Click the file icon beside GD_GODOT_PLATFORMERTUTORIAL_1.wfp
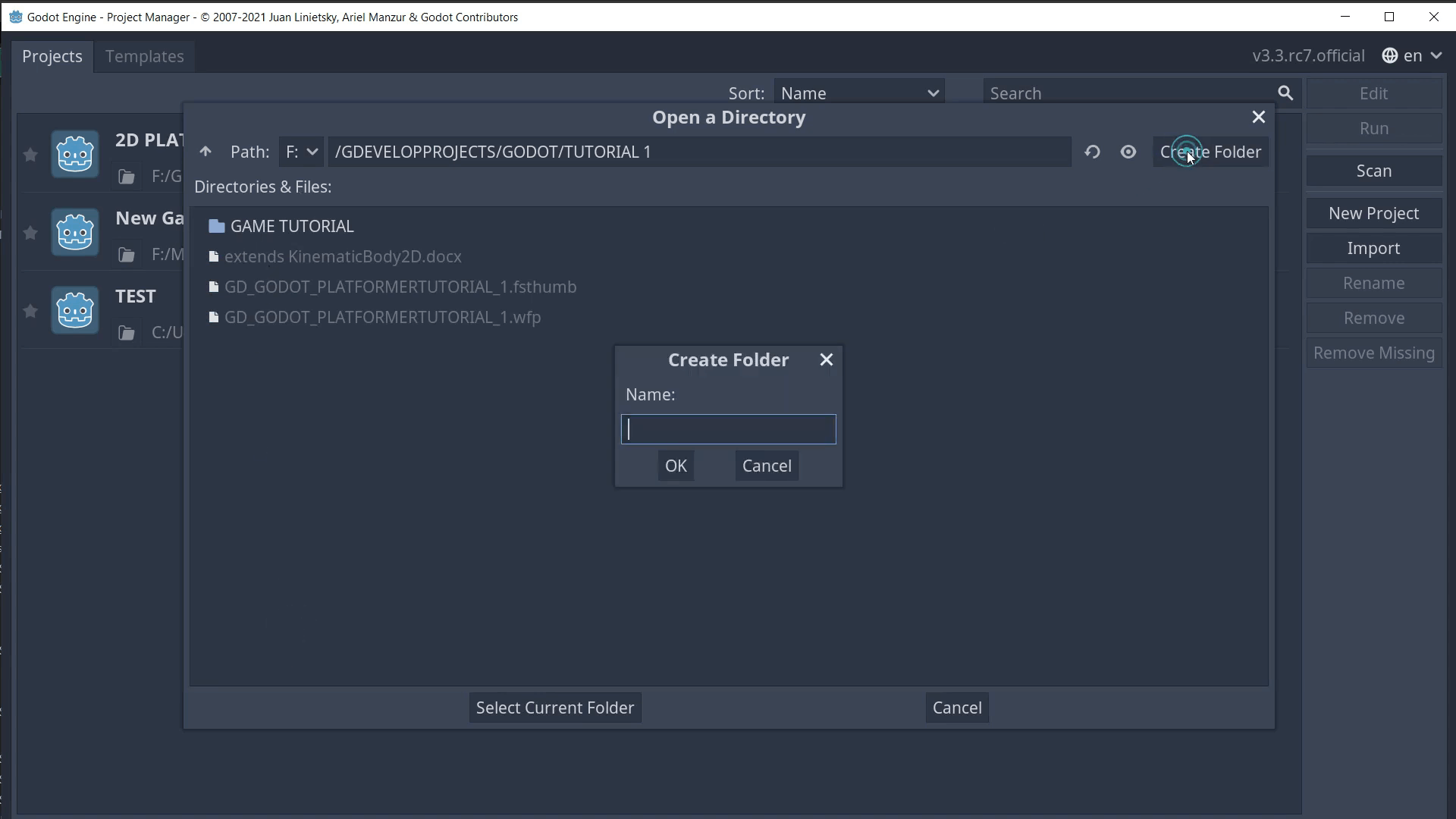This screenshot has width=1456, height=819. click(214, 317)
